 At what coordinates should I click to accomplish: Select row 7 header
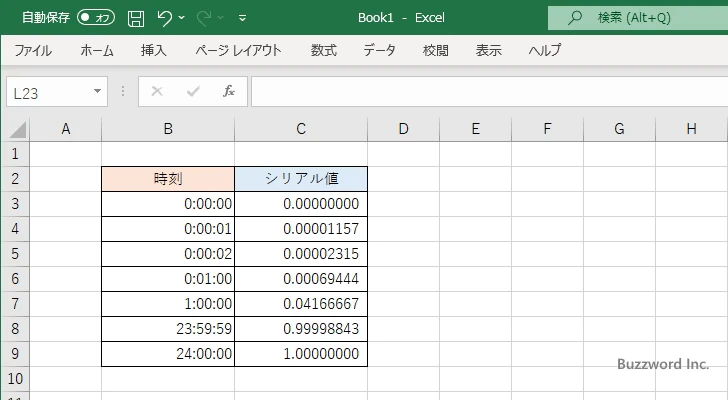[x=14, y=304]
